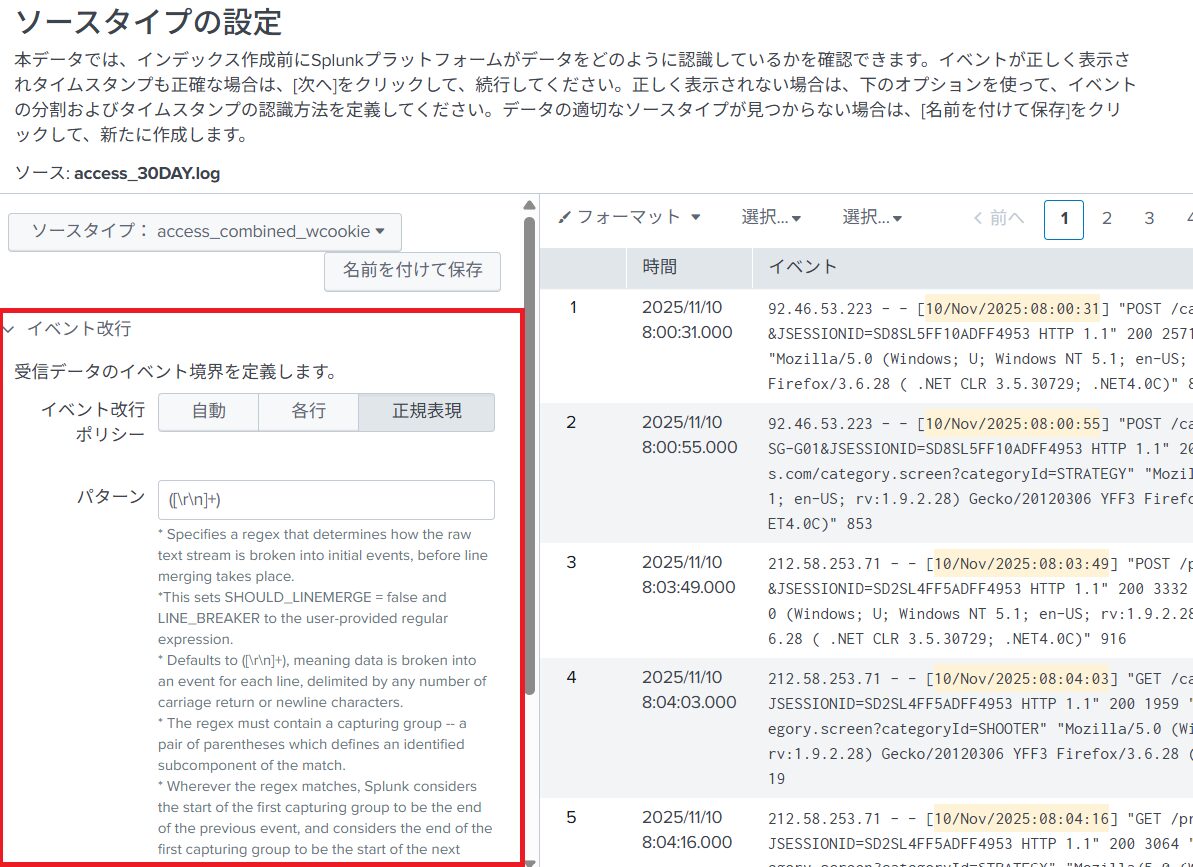
Task: Click the 名前を付けて保存 button
Action: click(412, 270)
